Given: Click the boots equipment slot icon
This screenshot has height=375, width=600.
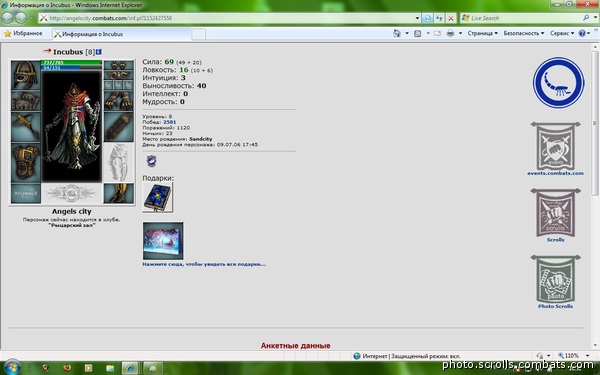Looking at the screenshot, I should tap(119, 193).
